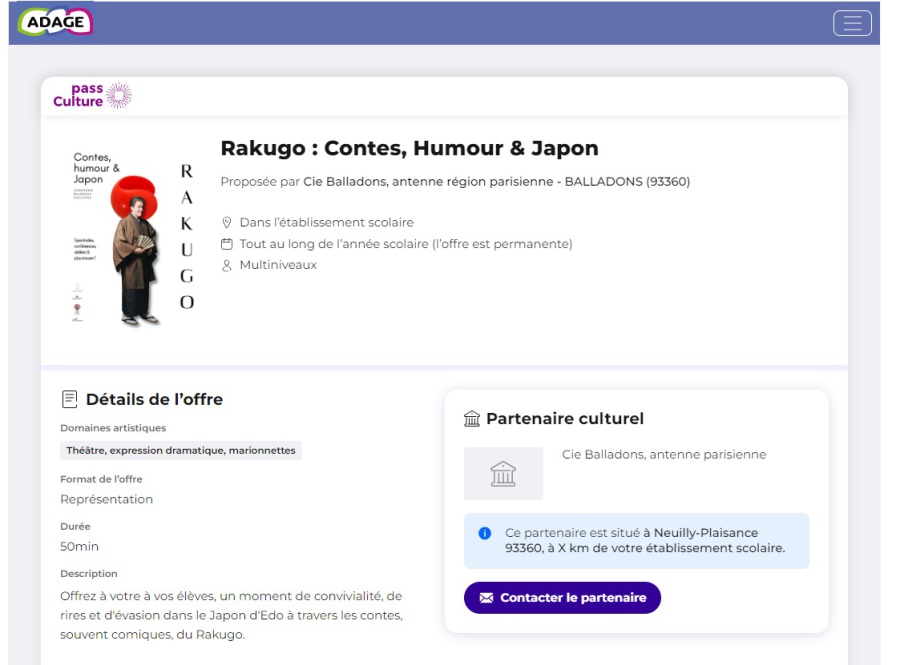Viewport: 900px width, 665px height.
Task: Open the hamburger navigation menu
Action: tap(852, 23)
